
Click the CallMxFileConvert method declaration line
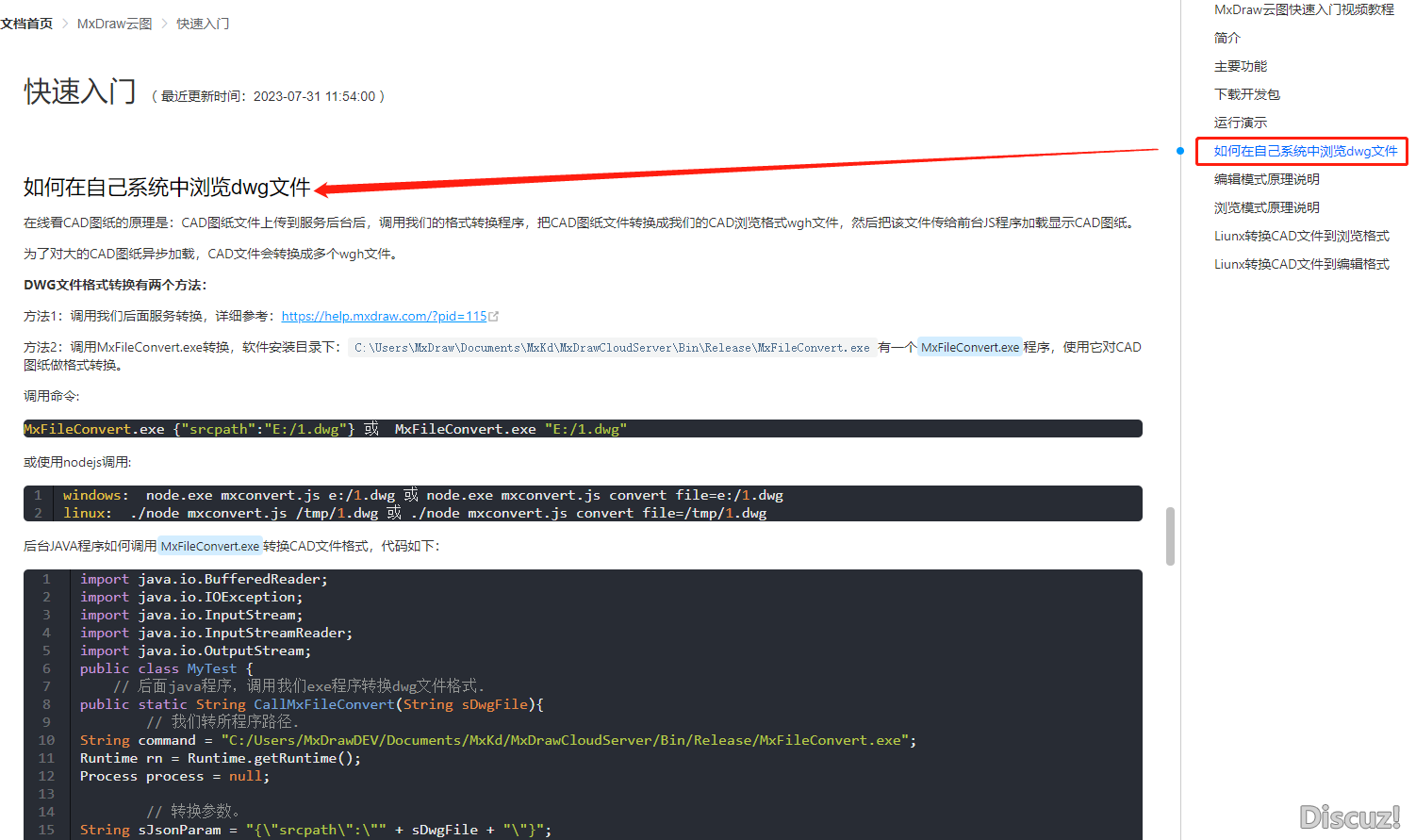coord(312,704)
